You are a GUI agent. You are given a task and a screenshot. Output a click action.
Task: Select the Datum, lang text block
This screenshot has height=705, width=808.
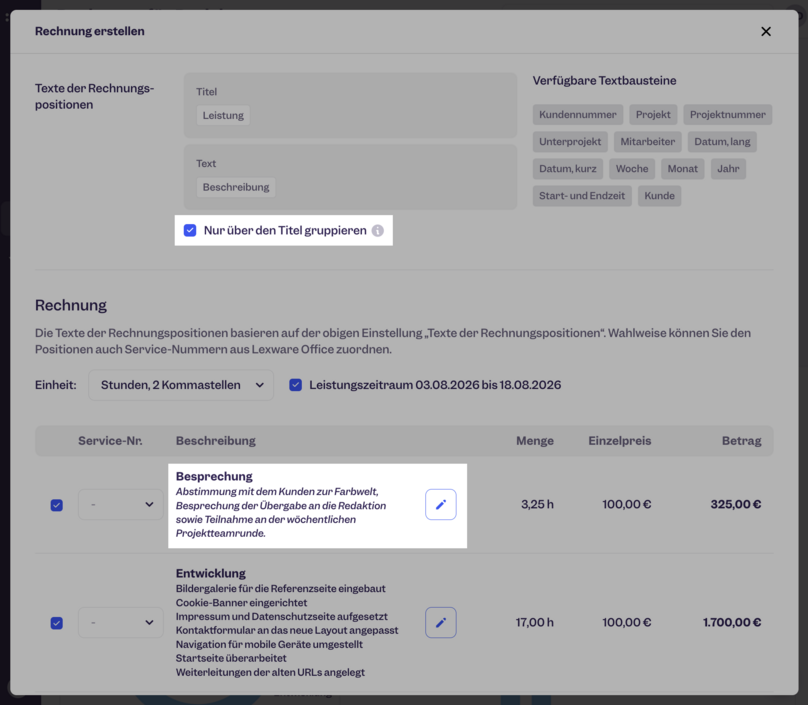pyautogui.click(x=722, y=142)
